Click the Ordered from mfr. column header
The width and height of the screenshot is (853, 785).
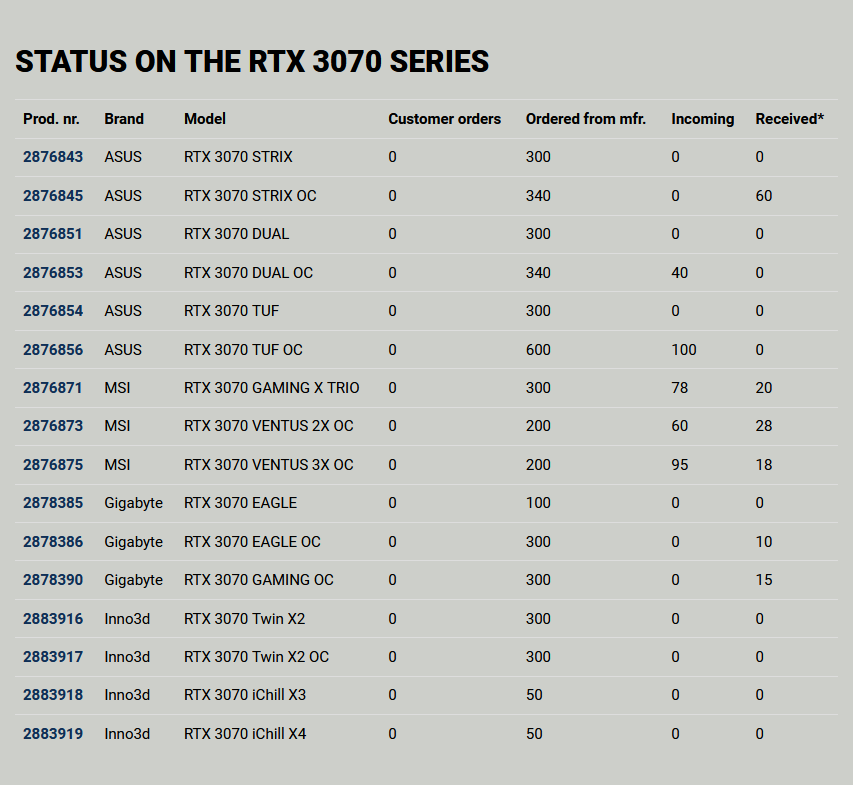tap(586, 119)
